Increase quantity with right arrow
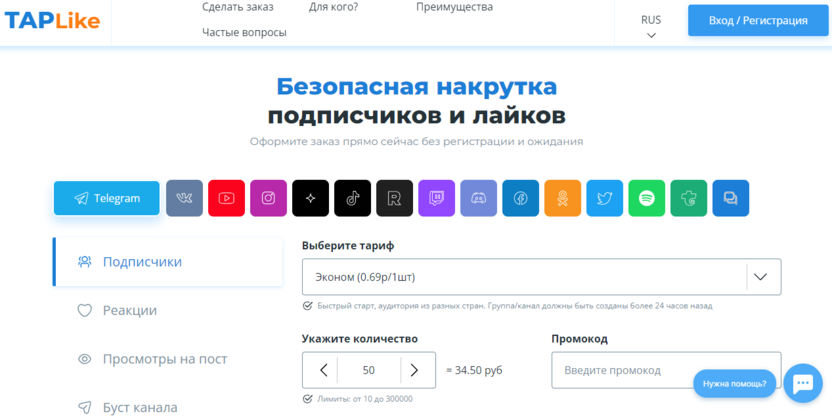The image size is (832, 418). [414, 370]
